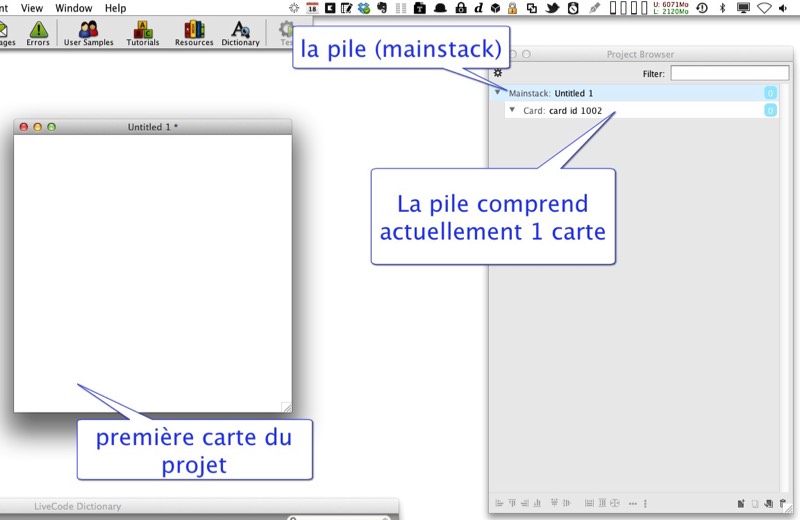Open the Help menu
The width and height of the screenshot is (800, 520).
[115, 8]
